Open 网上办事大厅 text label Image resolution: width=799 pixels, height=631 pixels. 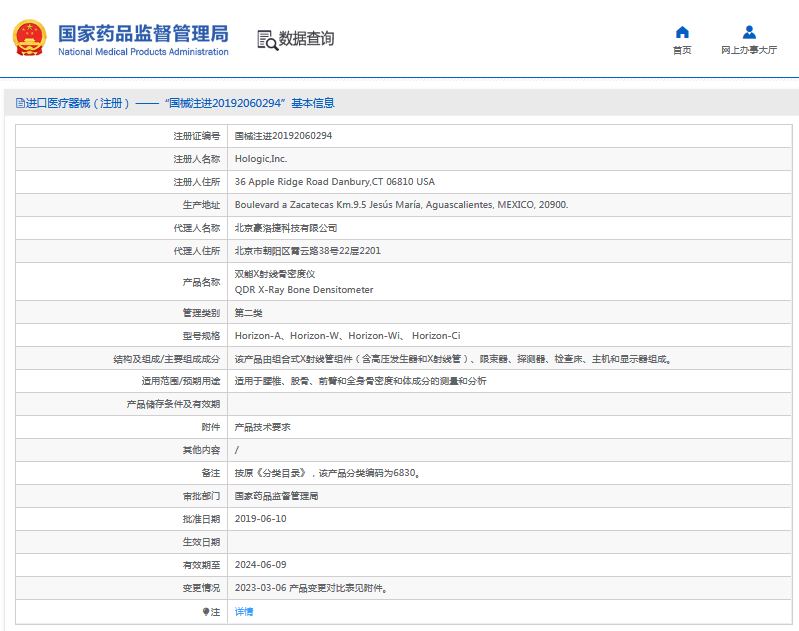pyautogui.click(x=748, y=50)
